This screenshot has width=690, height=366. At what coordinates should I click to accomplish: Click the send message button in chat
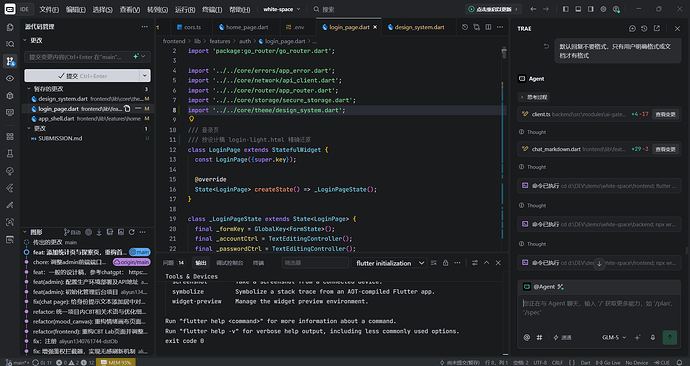point(670,337)
